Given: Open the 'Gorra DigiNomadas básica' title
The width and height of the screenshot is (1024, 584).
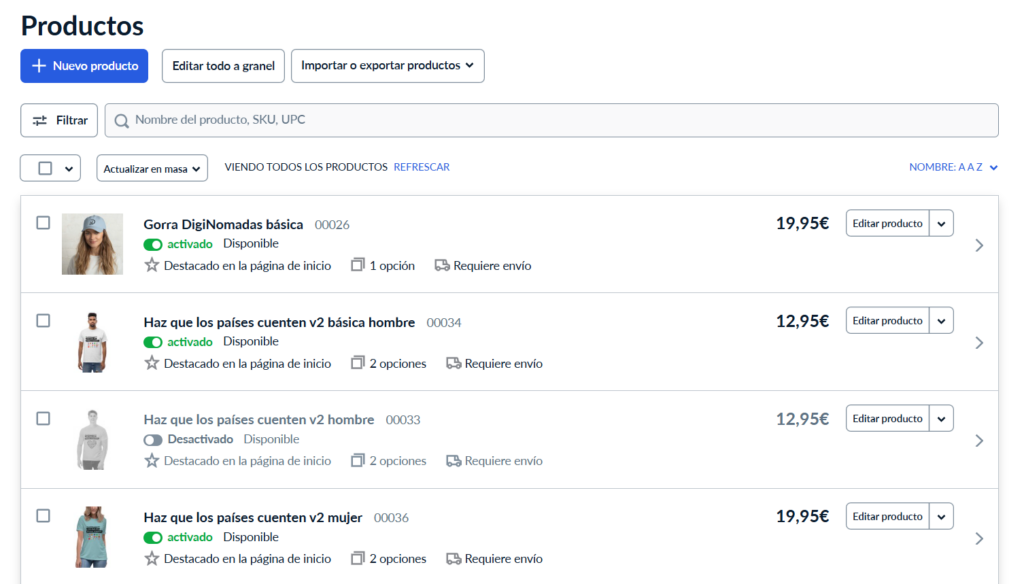Looking at the screenshot, I should pyautogui.click(x=223, y=224).
